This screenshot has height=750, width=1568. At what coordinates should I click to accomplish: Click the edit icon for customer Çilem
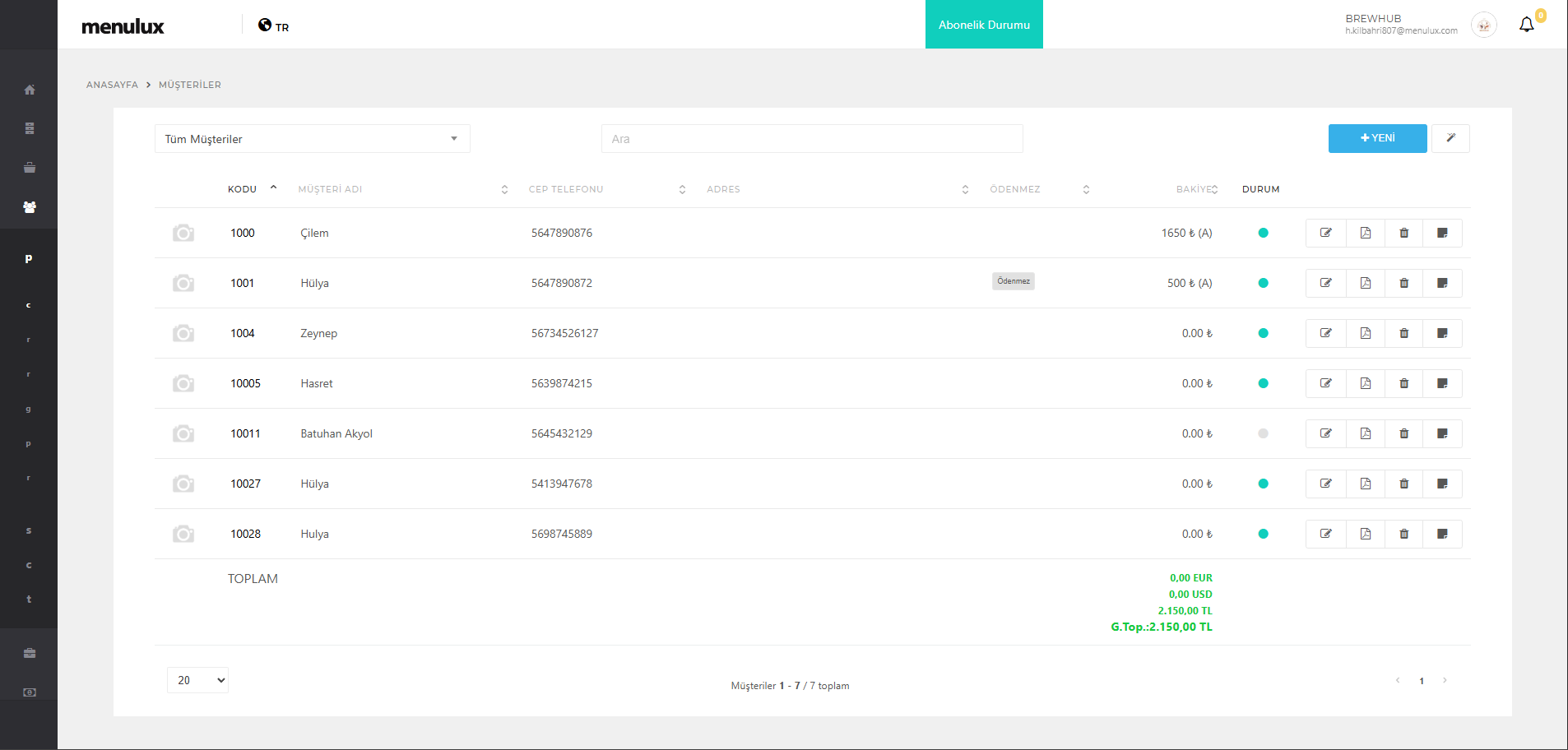pyautogui.click(x=1325, y=233)
